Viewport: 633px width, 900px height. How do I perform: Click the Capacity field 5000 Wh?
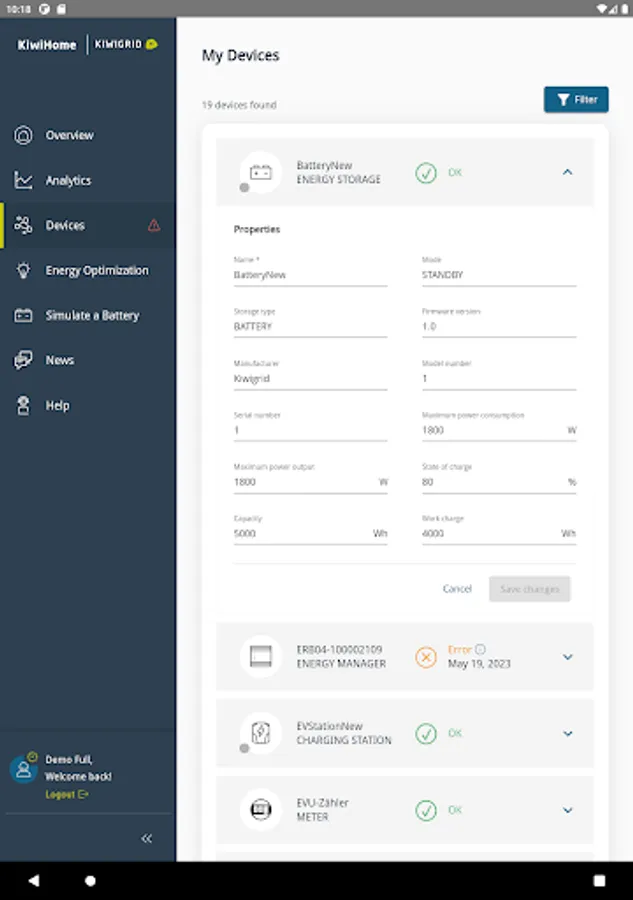pos(310,529)
